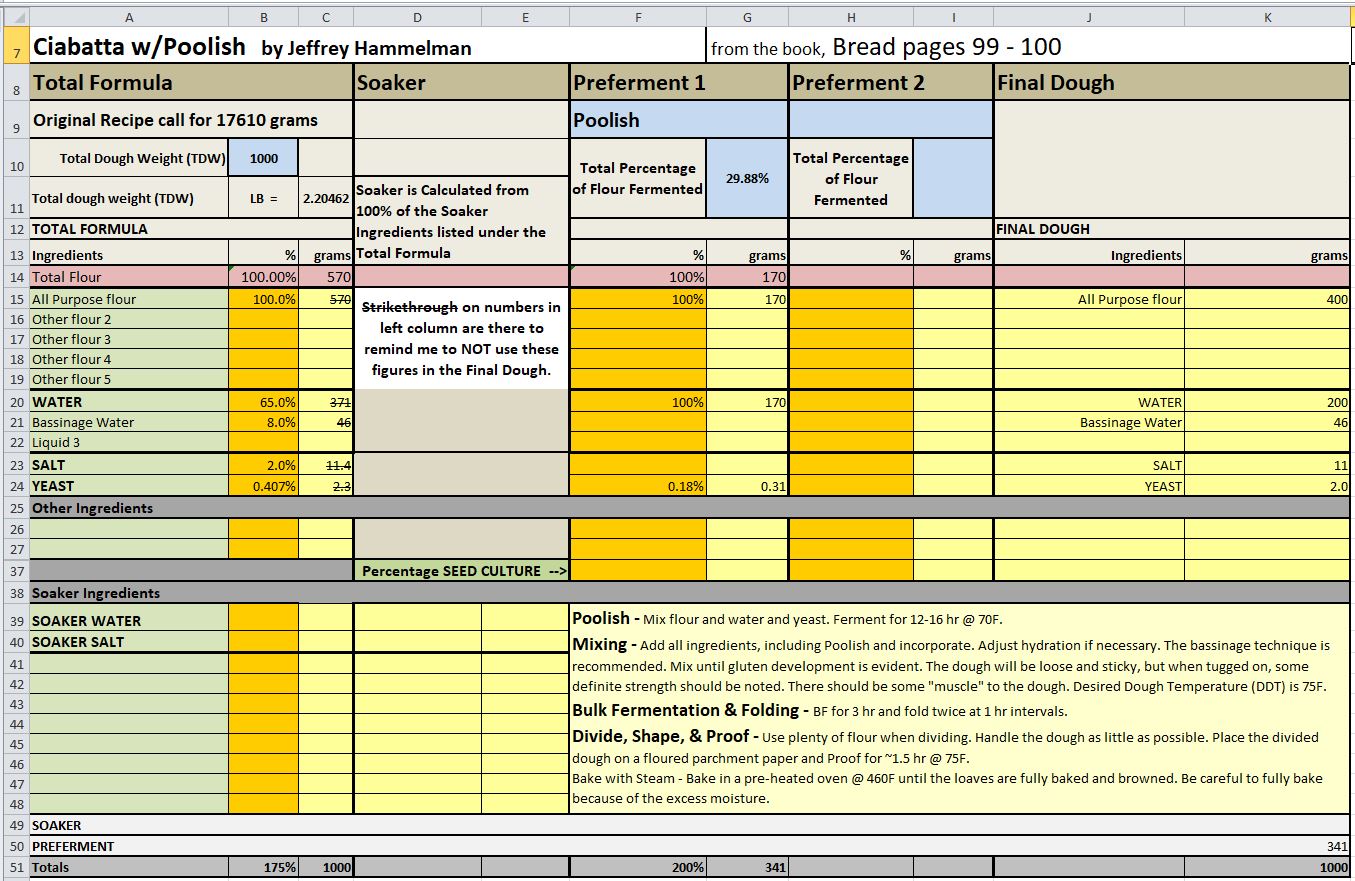
Task: Click the Percentage SEED CULTURE cell
Action: click(462, 571)
